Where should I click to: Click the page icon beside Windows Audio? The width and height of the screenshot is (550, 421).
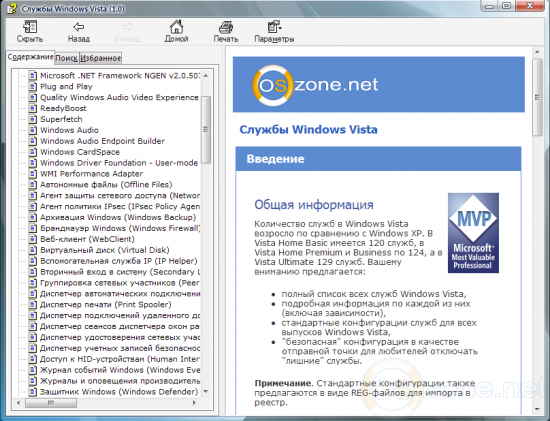coord(33,130)
